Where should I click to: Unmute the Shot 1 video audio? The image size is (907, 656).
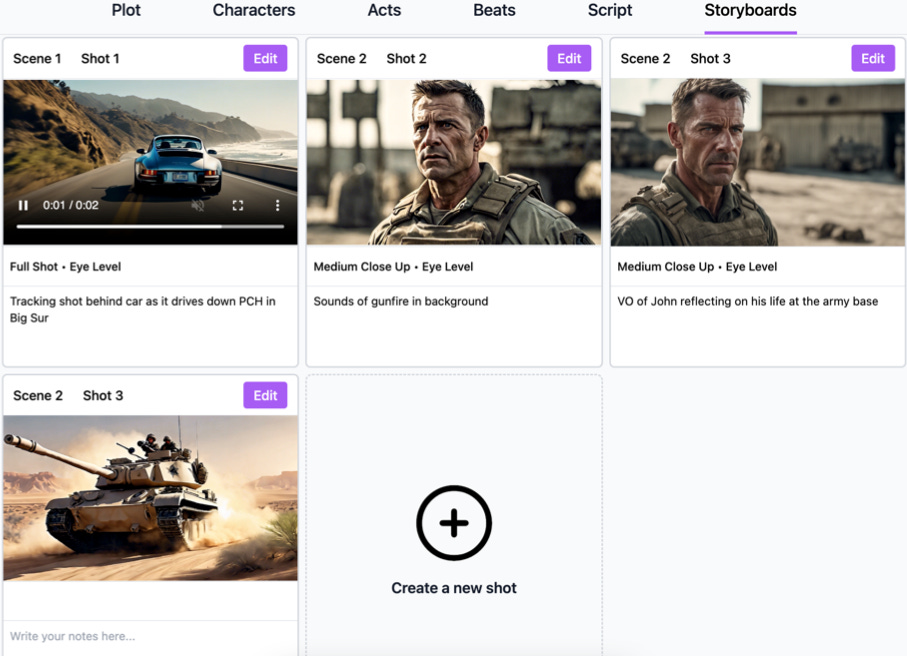point(198,205)
